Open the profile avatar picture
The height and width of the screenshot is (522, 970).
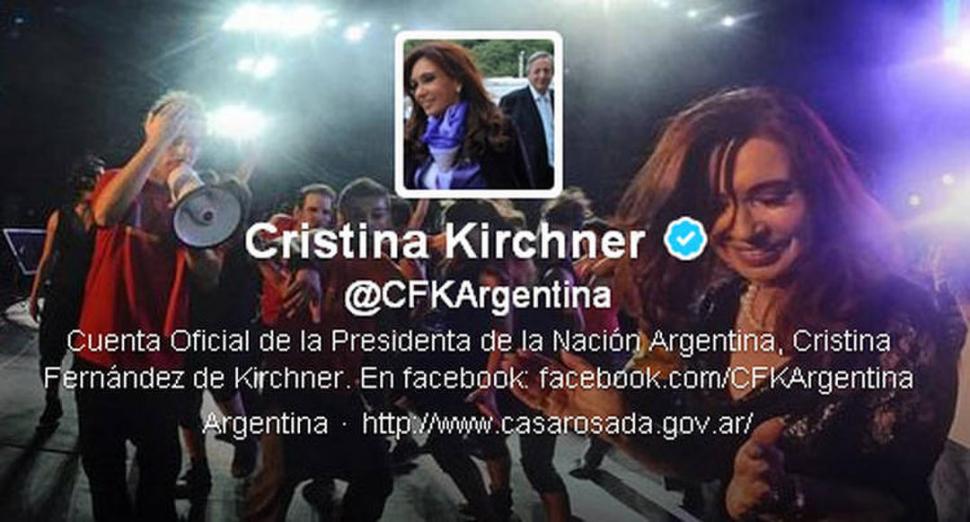pos(479,114)
